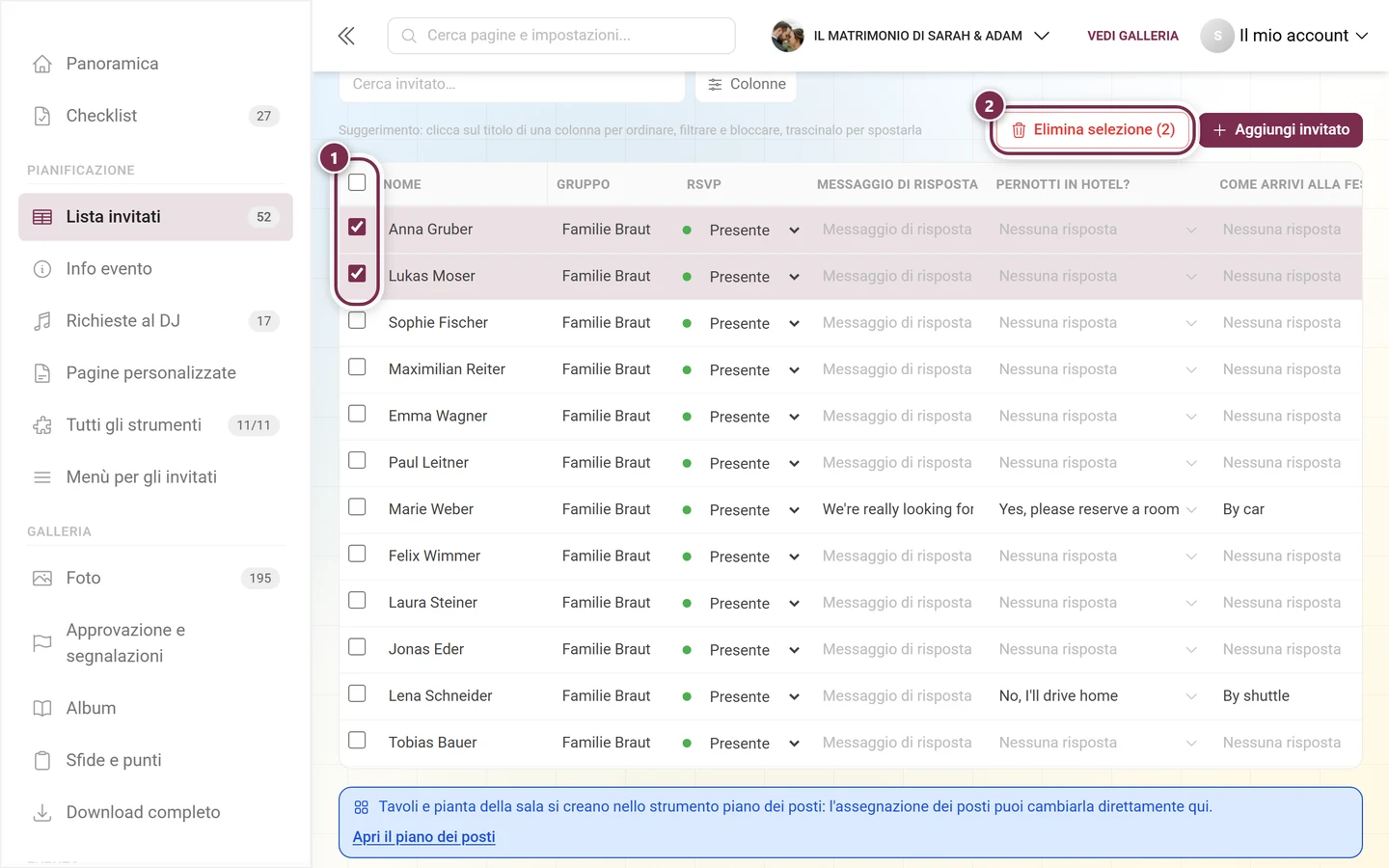Click the seating plan grid icon in banner

[361, 807]
